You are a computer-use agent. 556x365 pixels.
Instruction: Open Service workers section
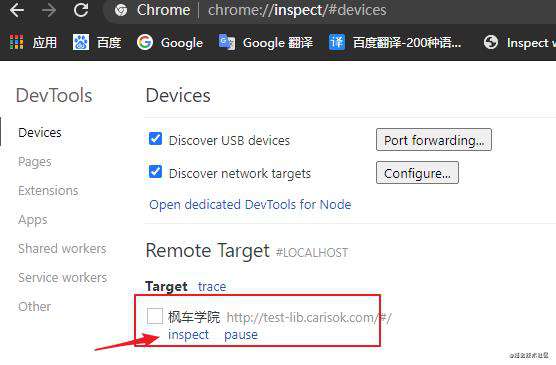[62, 277]
